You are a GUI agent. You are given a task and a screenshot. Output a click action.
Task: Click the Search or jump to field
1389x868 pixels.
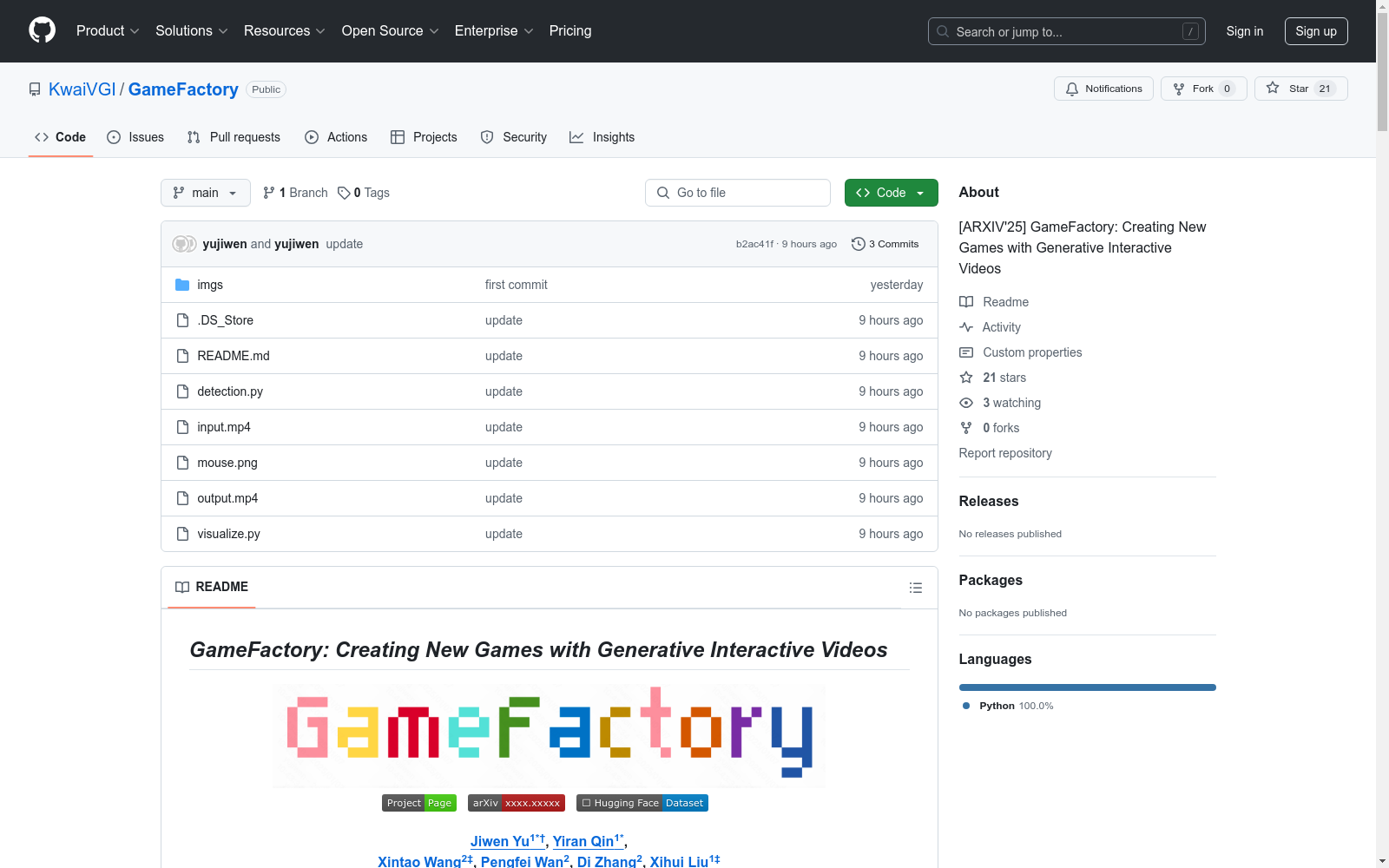tap(1067, 31)
